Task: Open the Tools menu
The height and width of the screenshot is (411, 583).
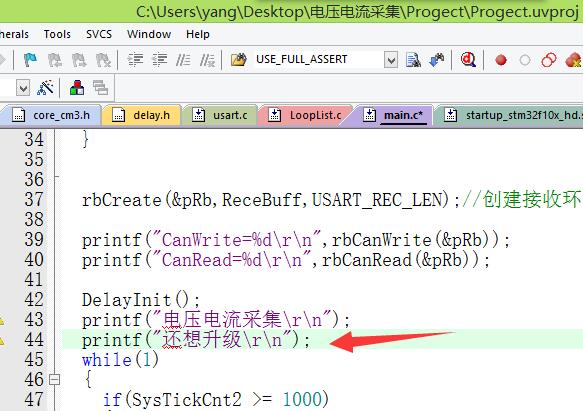Action: coord(57,34)
